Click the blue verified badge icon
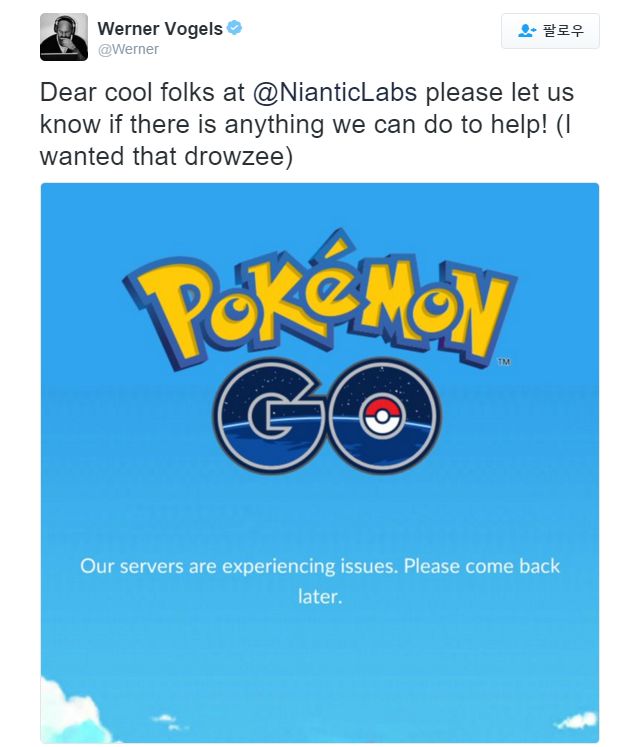This screenshot has height=747, width=637. (234, 29)
